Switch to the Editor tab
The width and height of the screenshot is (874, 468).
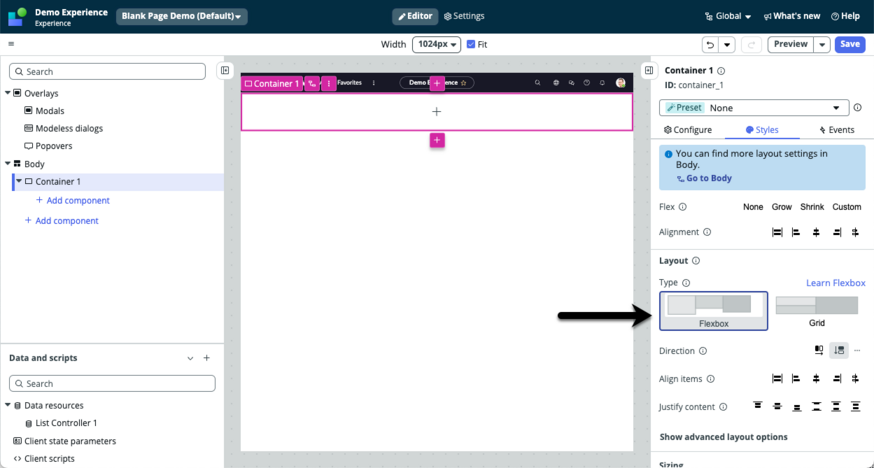tap(415, 16)
